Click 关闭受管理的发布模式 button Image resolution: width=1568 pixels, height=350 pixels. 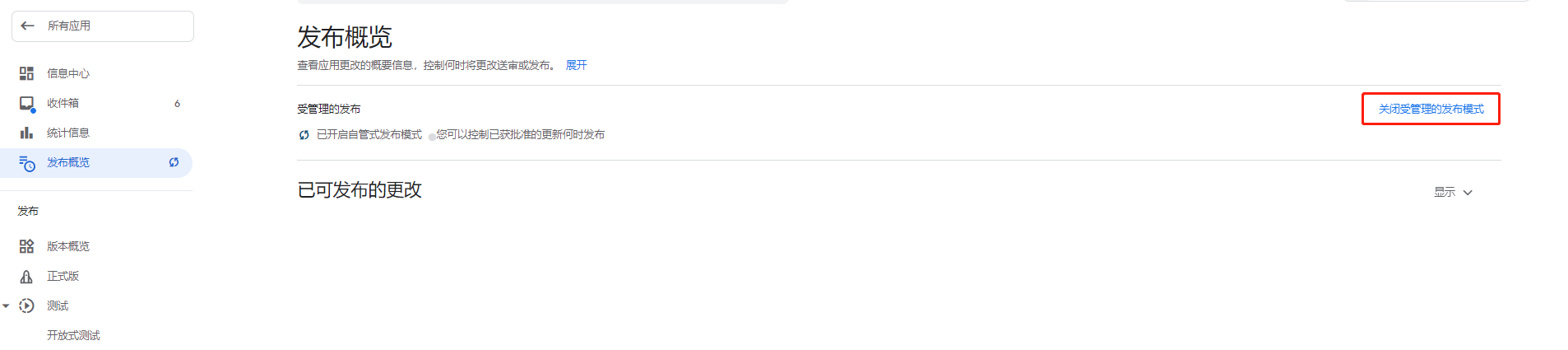1431,109
